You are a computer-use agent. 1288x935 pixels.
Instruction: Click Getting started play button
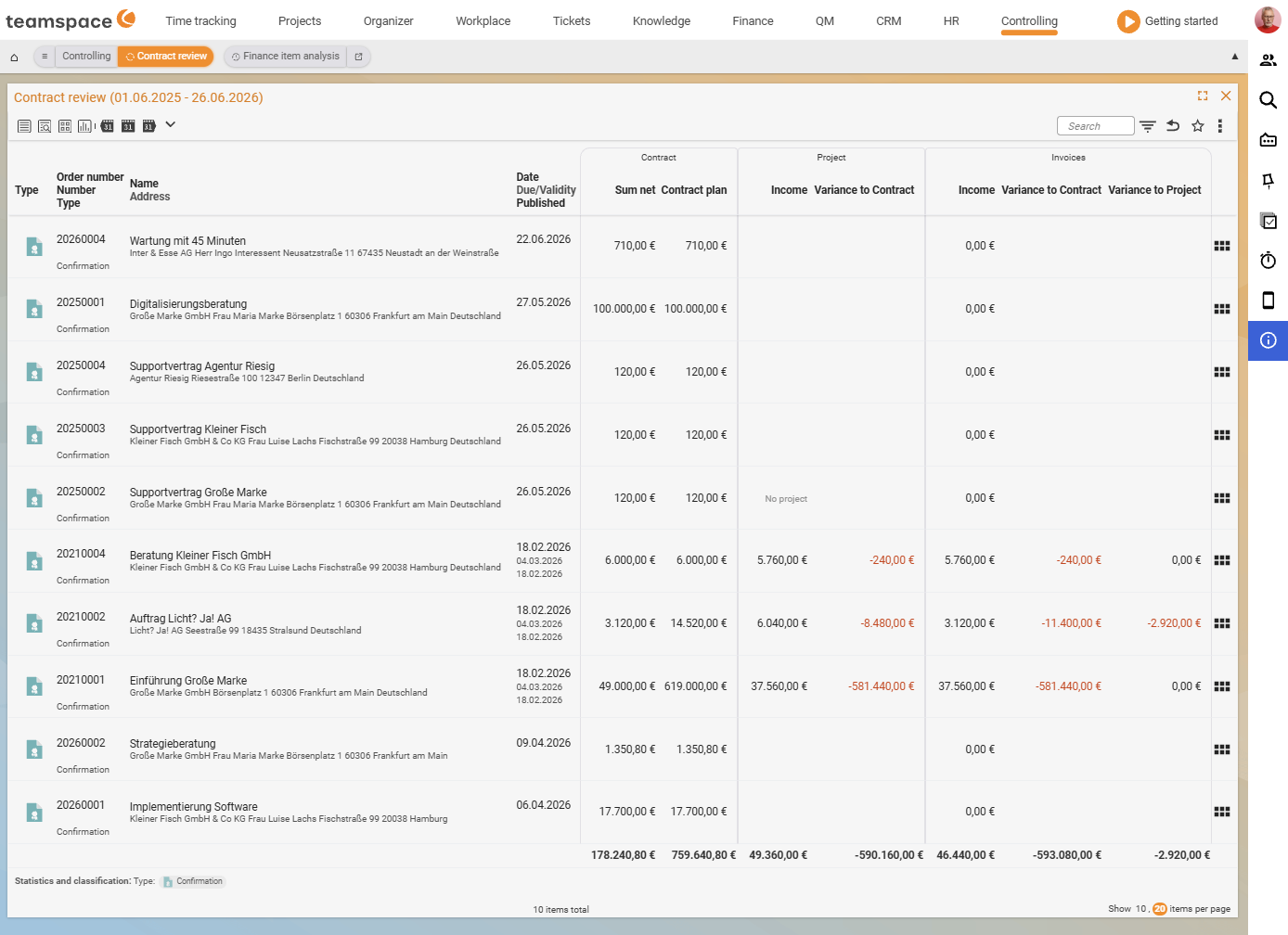[x=1128, y=21]
